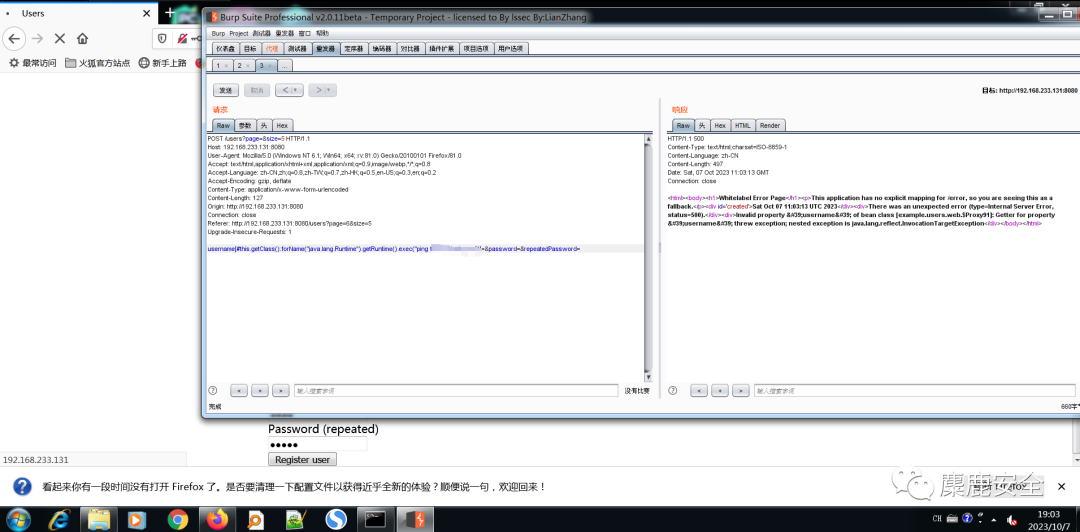Open the Burp menu in the menu bar
This screenshot has width=1080, height=532.
point(218,33)
